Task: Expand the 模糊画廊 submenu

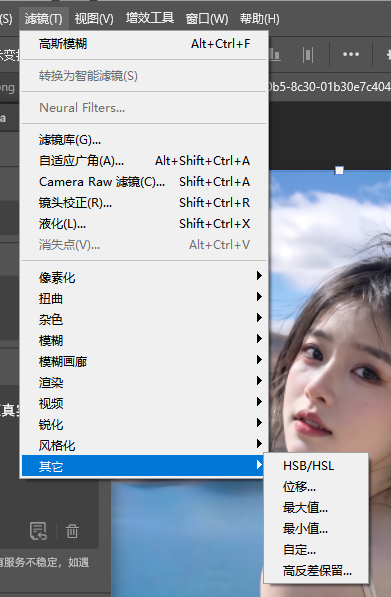Action: [145, 361]
